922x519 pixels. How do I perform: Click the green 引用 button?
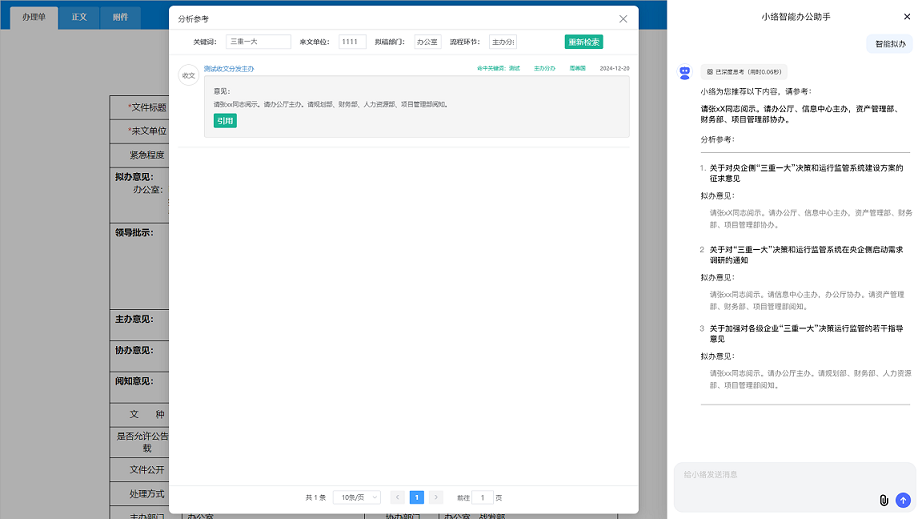coord(225,121)
